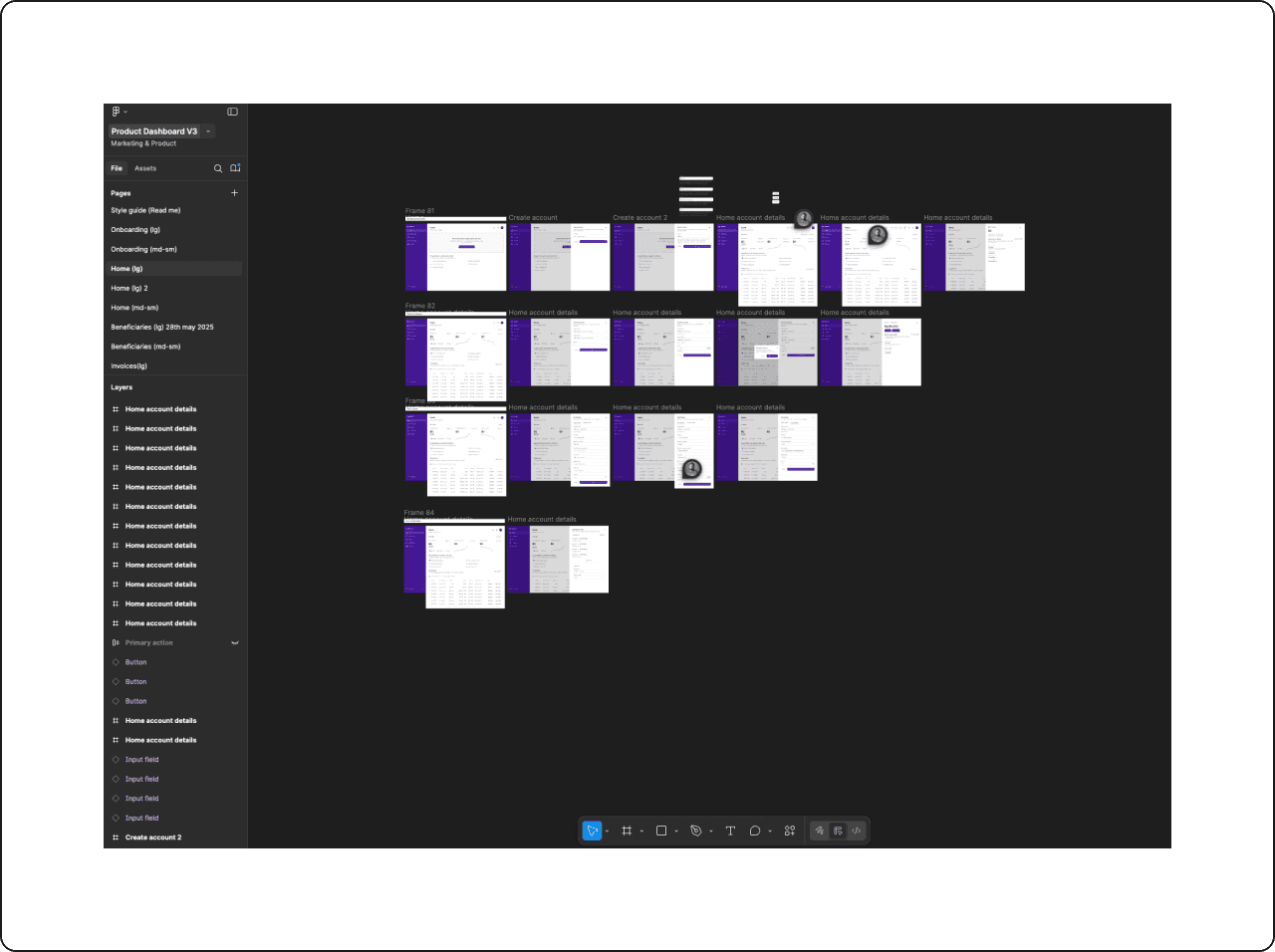
Task: Open Product Dashboard V3 file dropdown
Action: click(x=208, y=131)
